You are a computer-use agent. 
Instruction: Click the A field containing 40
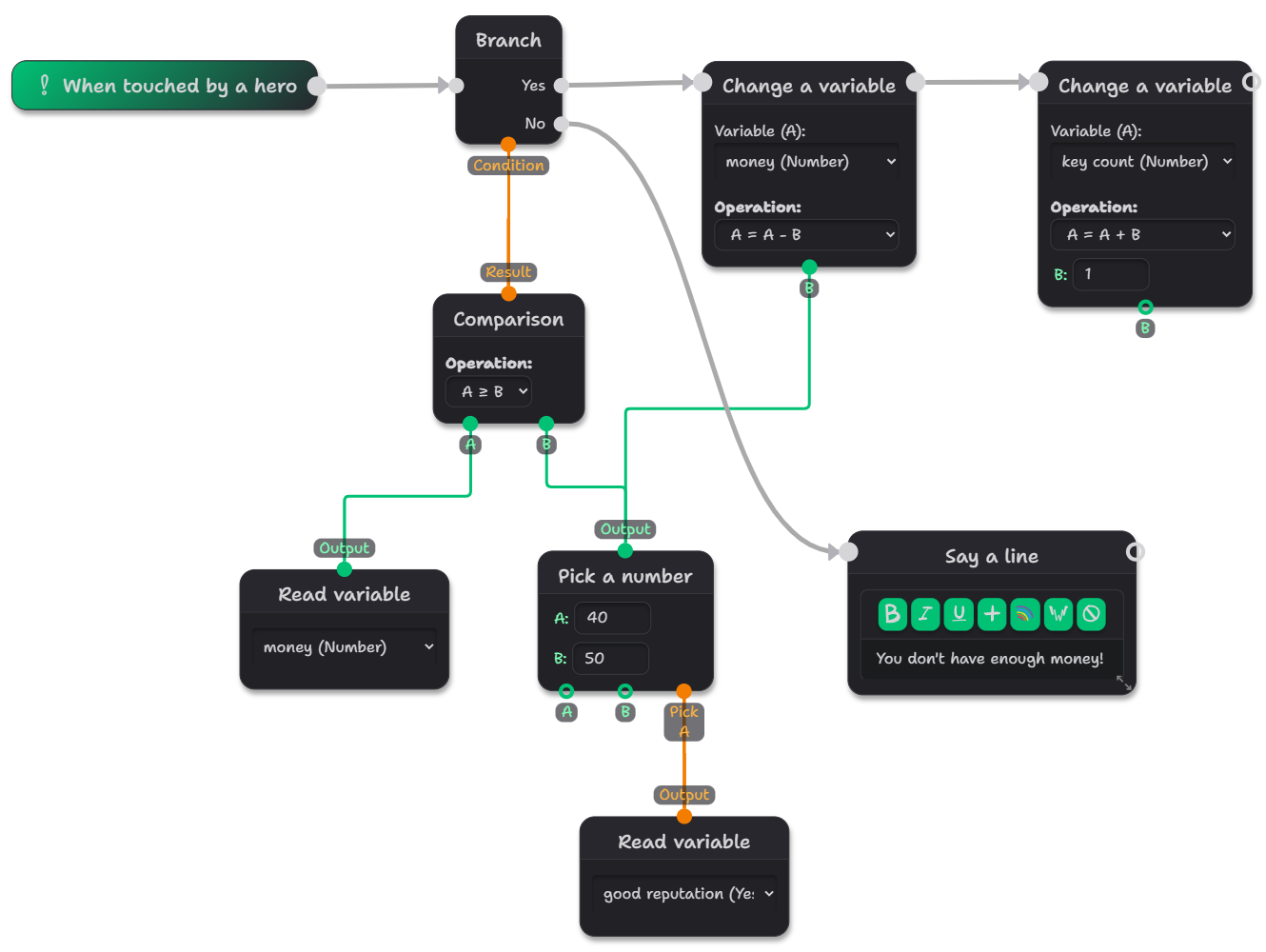click(612, 618)
